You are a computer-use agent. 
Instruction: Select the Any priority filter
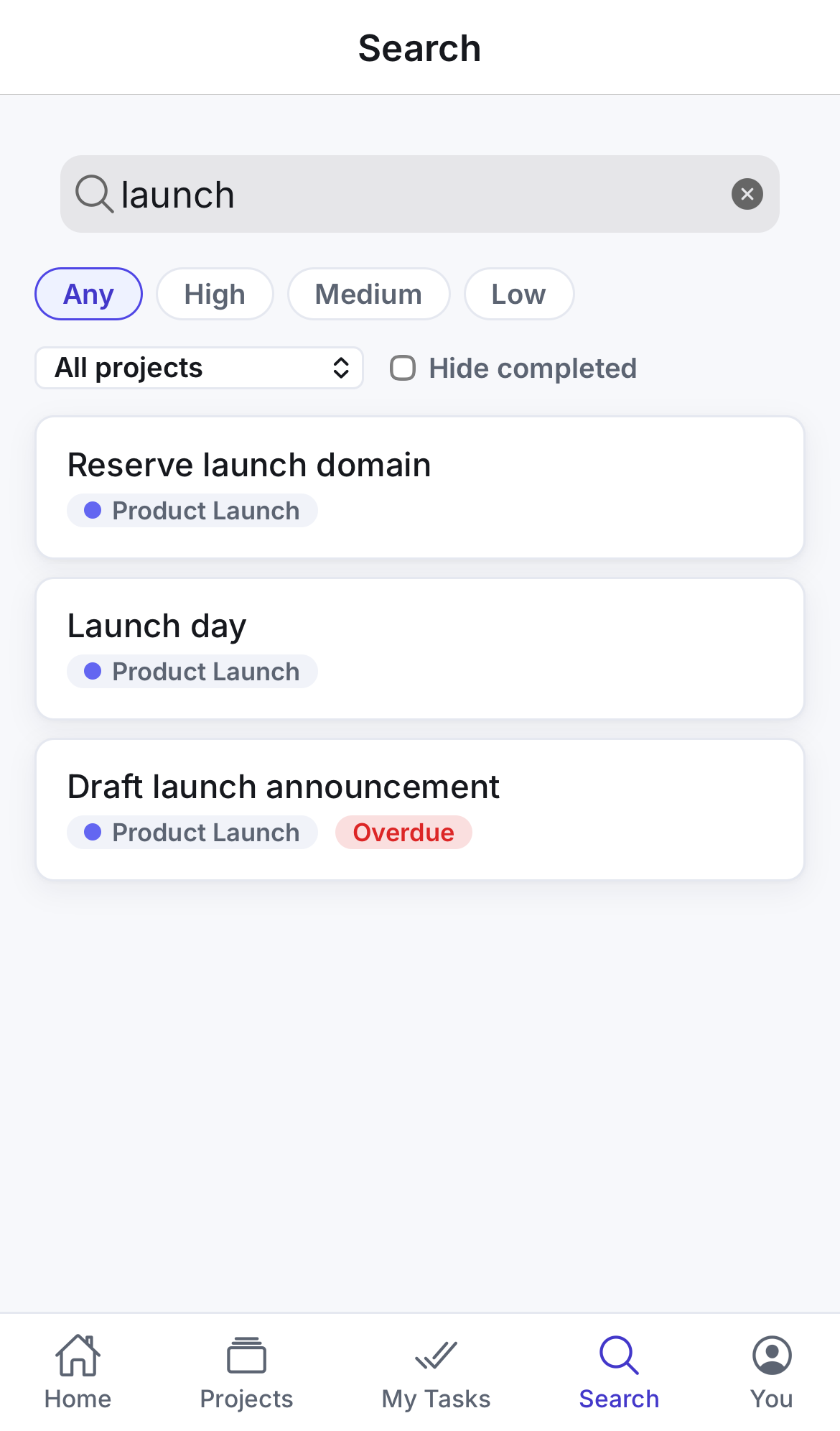click(x=88, y=294)
